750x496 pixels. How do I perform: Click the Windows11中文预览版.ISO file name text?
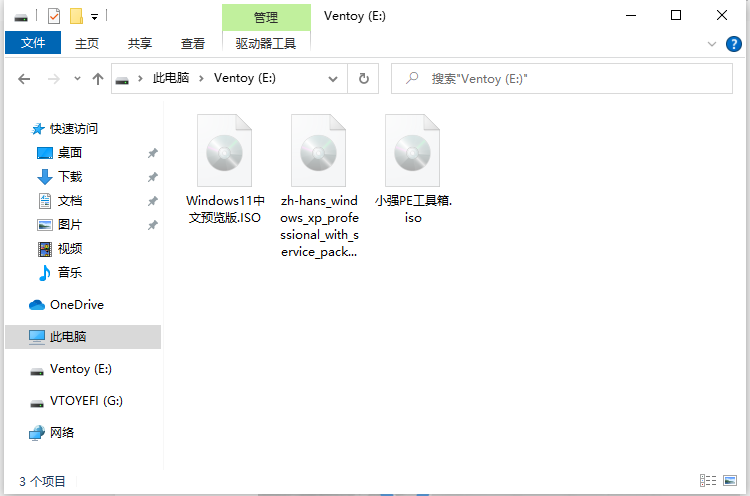tap(225, 209)
